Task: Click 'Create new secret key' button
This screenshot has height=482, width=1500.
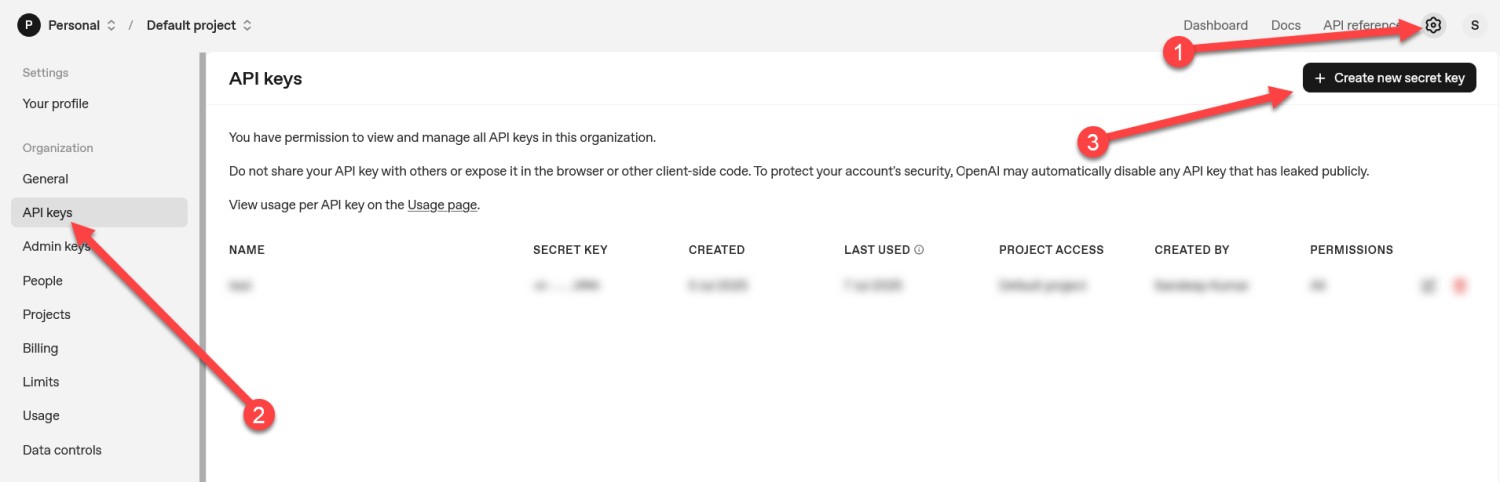Action: point(1389,78)
